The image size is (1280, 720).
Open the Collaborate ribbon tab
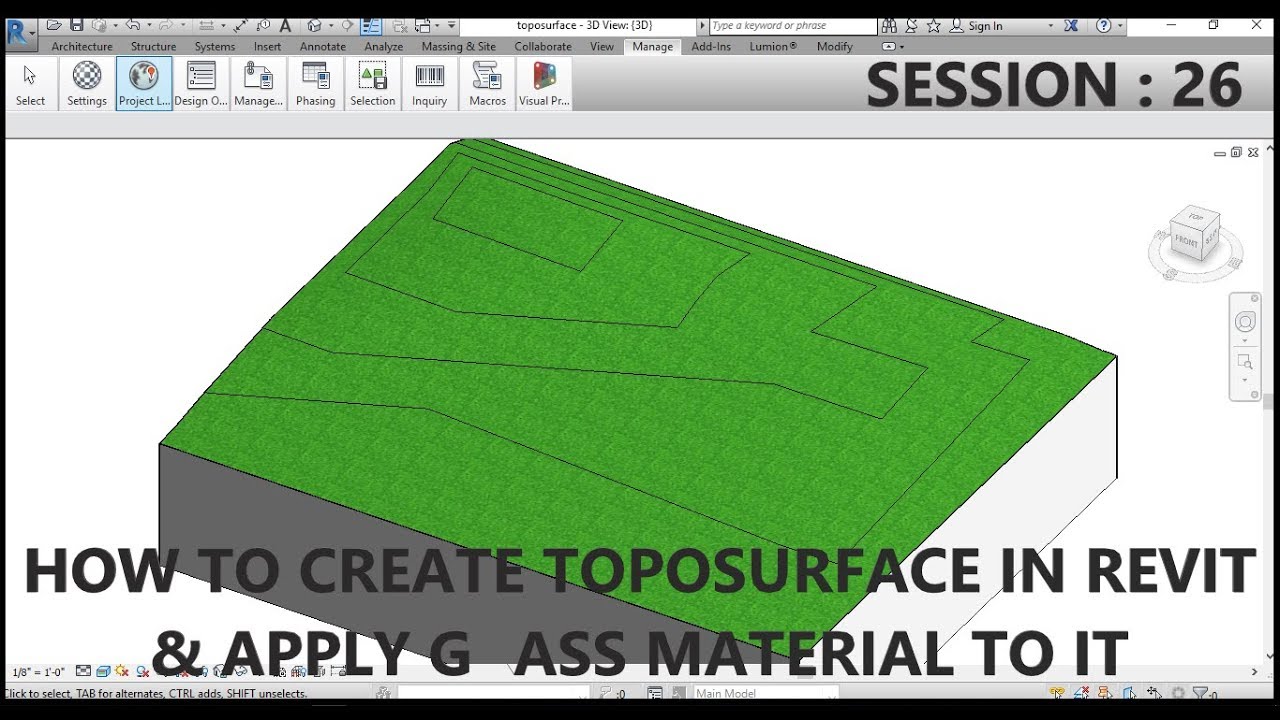click(x=543, y=46)
